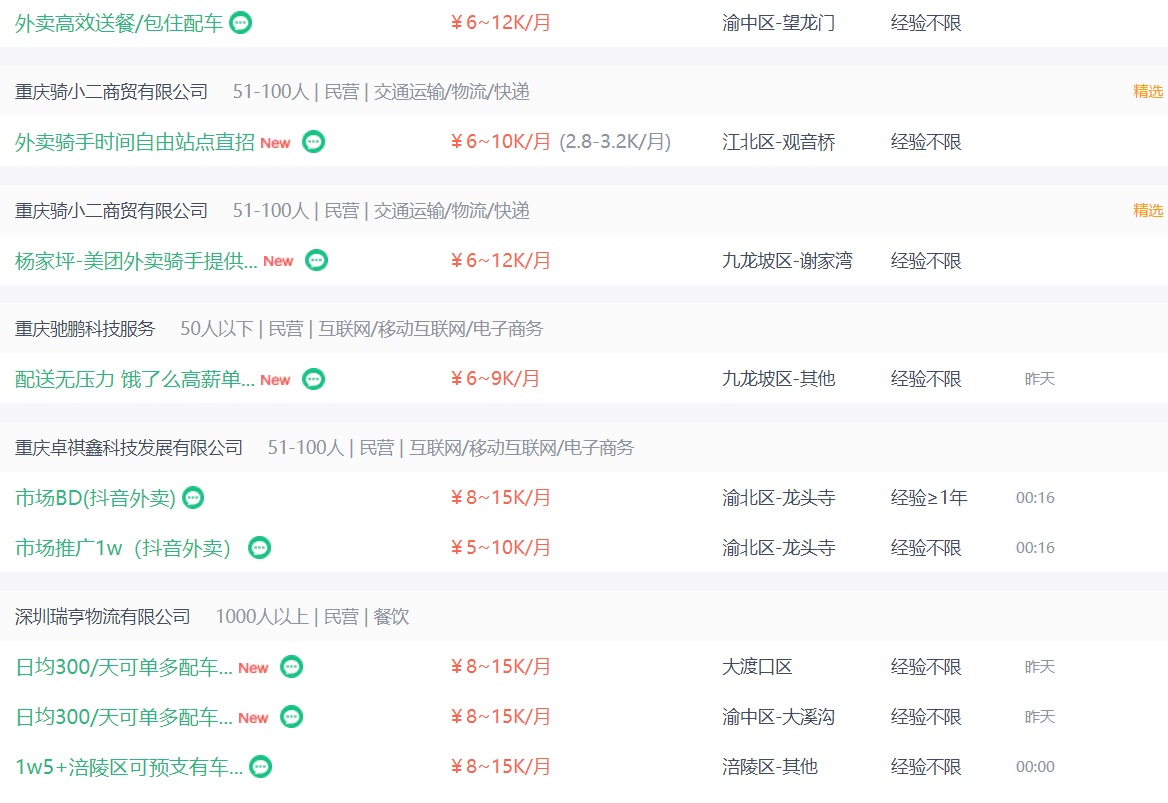Image resolution: width=1168 pixels, height=803 pixels.
Task: Open job 市场推广1w（抖音外卖）
Action: pyautogui.click(x=123, y=548)
